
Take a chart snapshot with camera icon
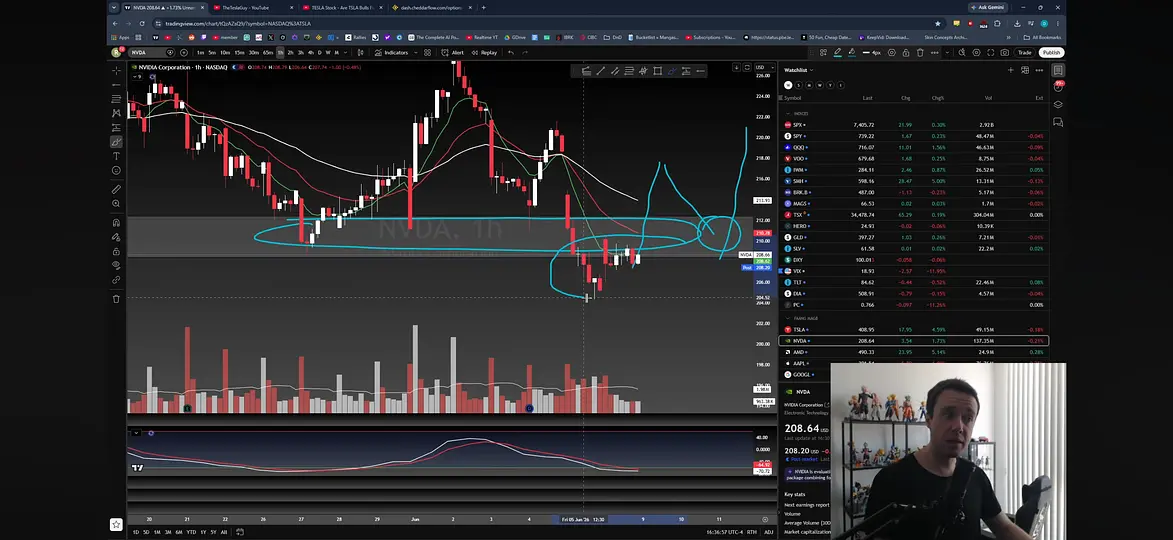1005,52
